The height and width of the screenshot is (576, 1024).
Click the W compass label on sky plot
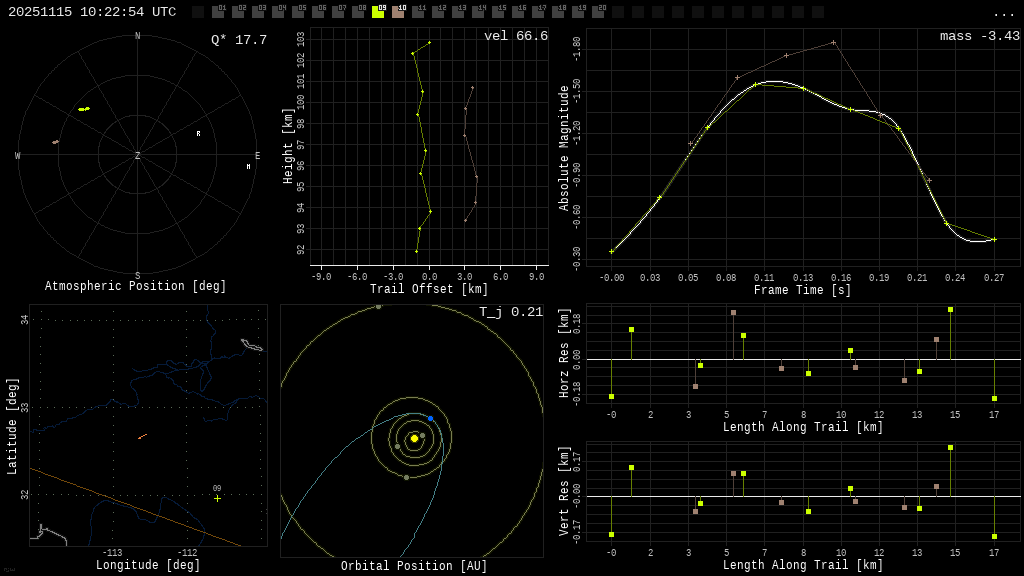tap(18, 155)
